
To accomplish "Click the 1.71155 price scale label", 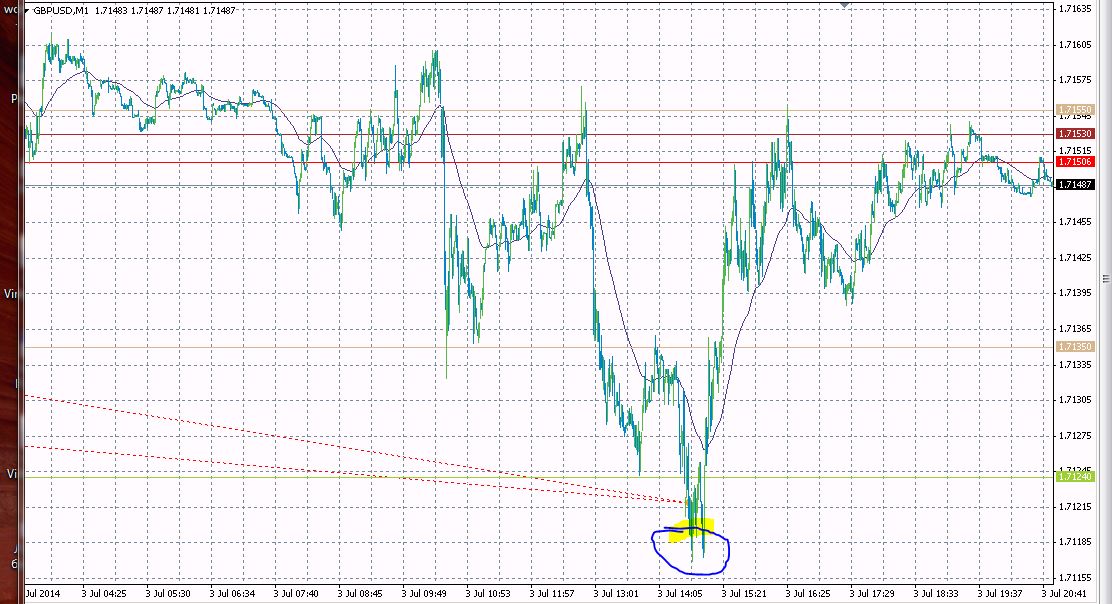I will coord(1075,577).
